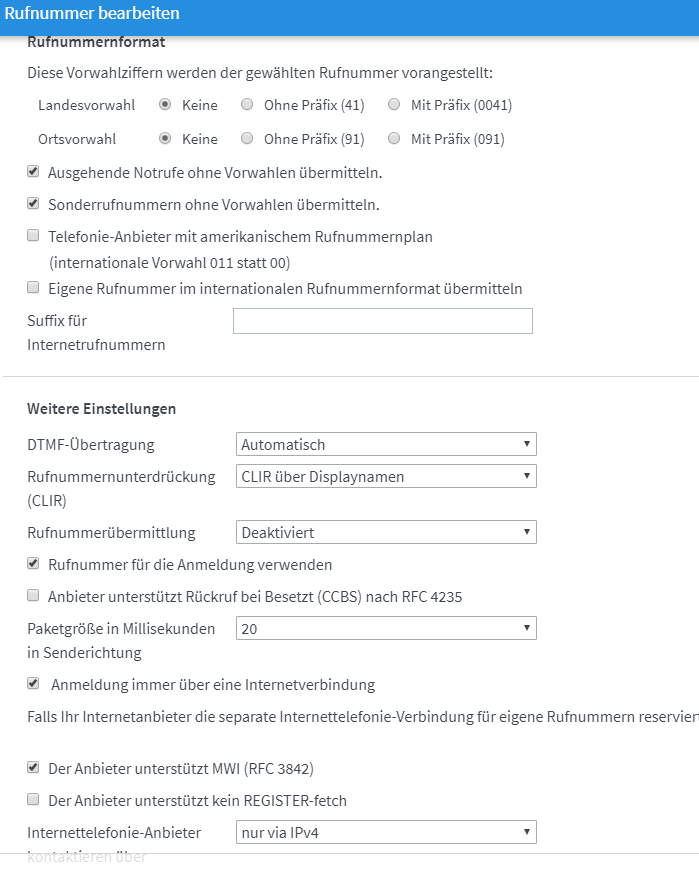Toggle 'Sonderrufnummern ohne Vorwahlen übermitteln' checkbox

pos(33,204)
